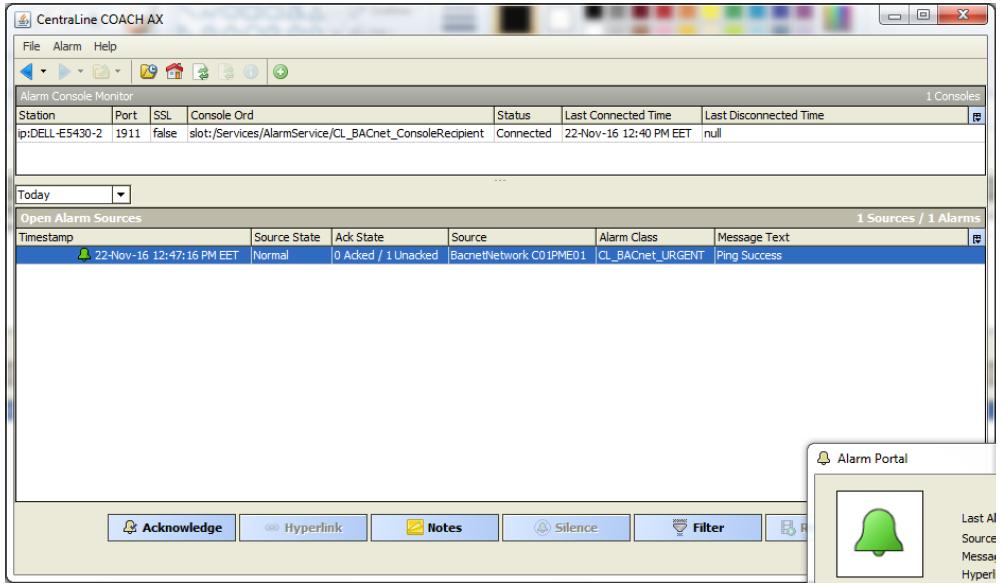Click the Refresh page icon
The width and height of the screenshot is (1004, 586).
(x=201, y=72)
